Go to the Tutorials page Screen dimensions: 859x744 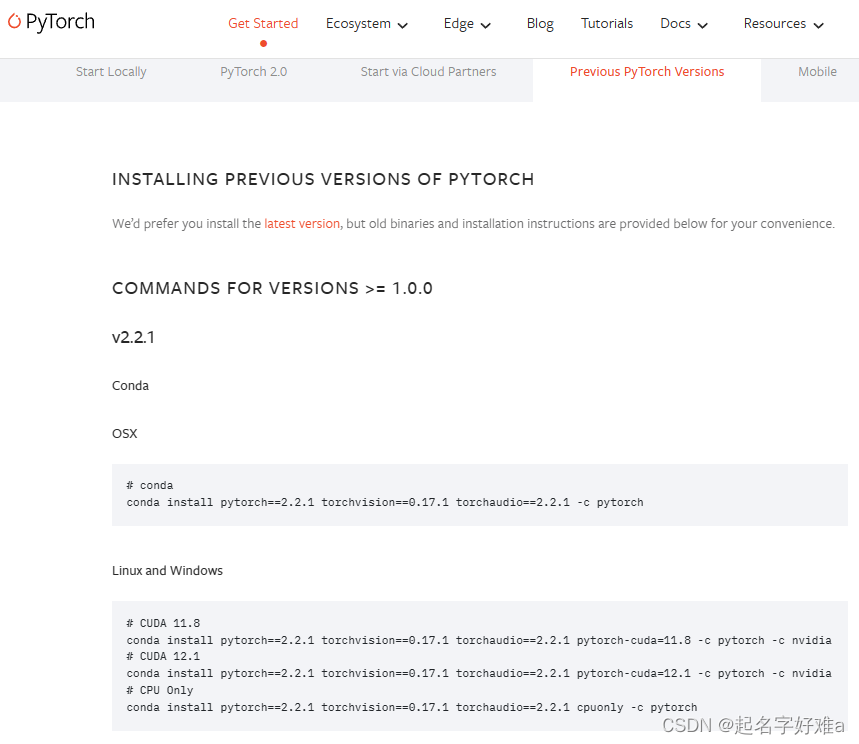click(x=607, y=24)
